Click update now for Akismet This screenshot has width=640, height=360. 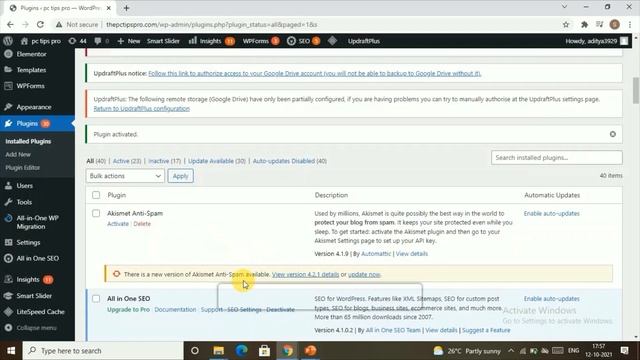coord(364,274)
